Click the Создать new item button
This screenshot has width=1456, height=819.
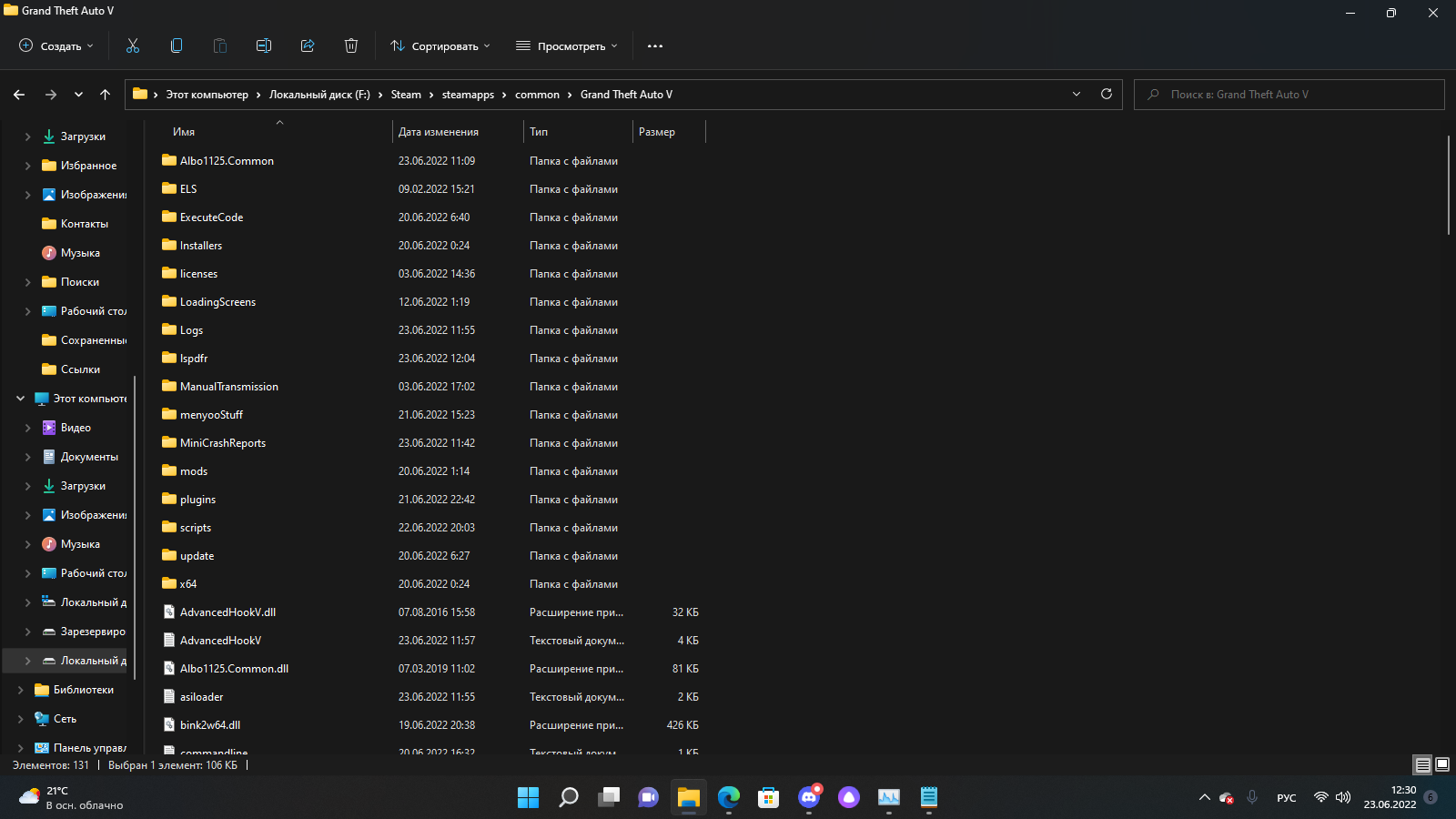coord(56,45)
